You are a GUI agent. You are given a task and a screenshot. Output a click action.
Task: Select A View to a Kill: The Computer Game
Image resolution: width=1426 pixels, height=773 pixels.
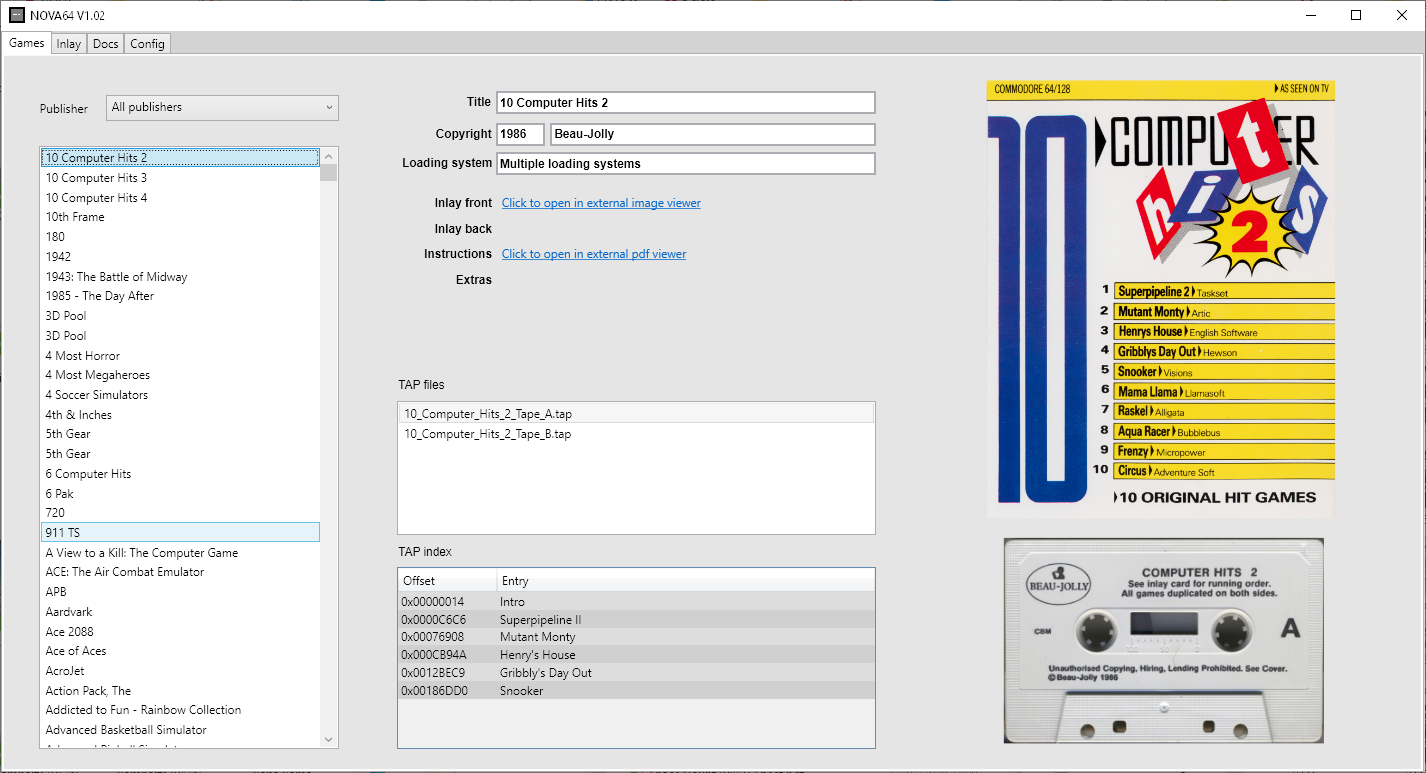[x=180, y=553]
